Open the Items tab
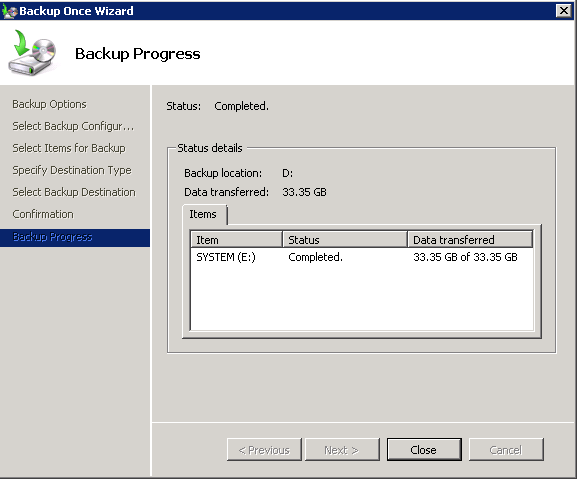 click(203, 214)
